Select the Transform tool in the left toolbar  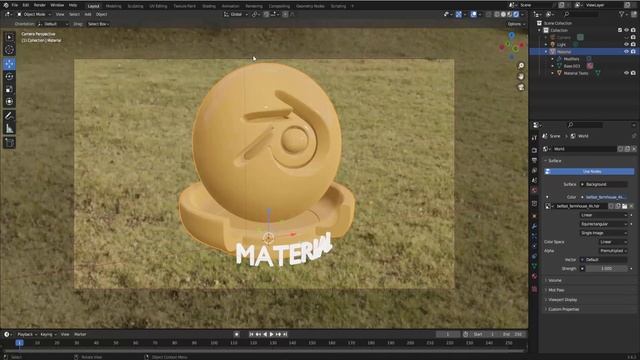(x=9, y=102)
